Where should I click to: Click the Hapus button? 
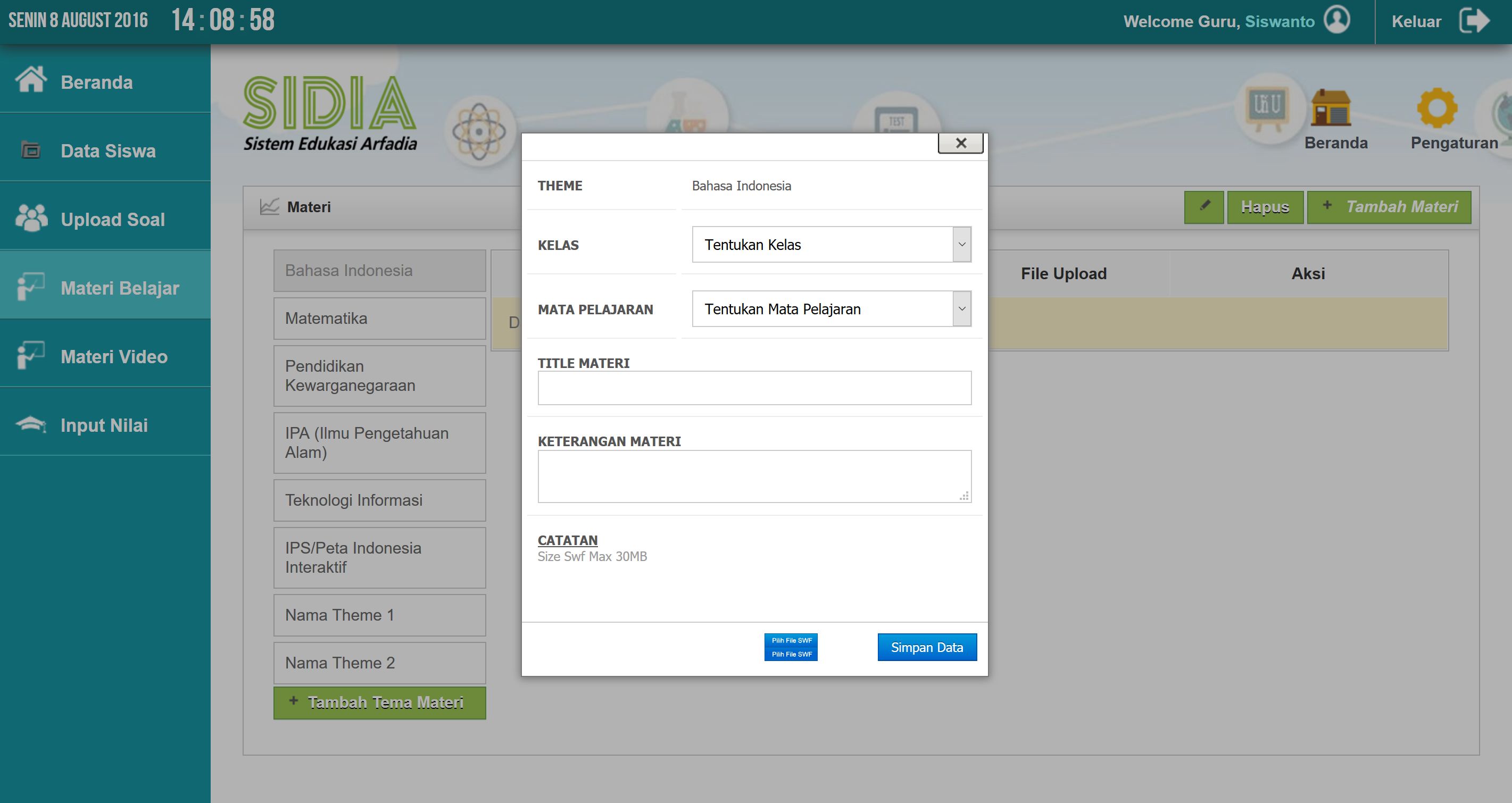[x=1265, y=207]
